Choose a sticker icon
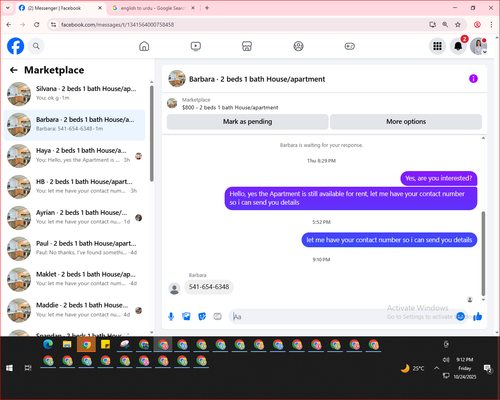This screenshot has width=500, height=400. 202,316
